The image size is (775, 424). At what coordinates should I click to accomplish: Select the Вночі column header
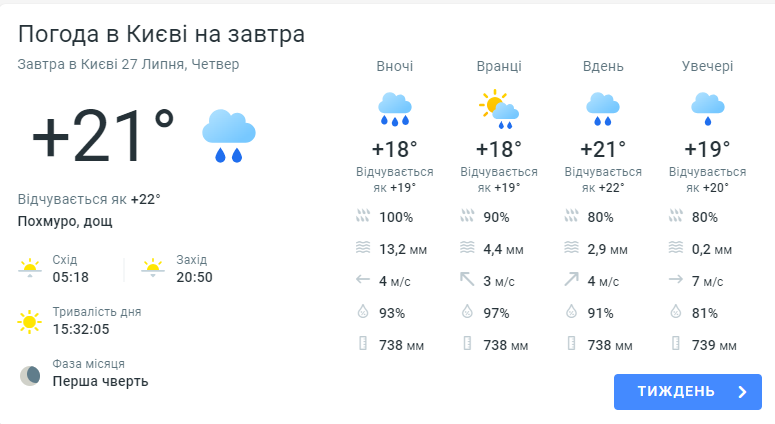pyautogui.click(x=394, y=66)
